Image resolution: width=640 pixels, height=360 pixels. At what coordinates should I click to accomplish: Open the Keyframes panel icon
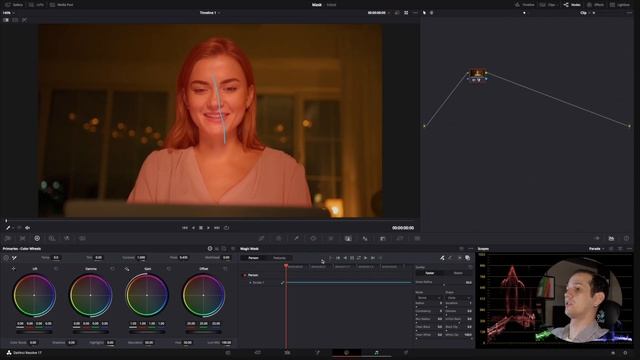click(597, 238)
